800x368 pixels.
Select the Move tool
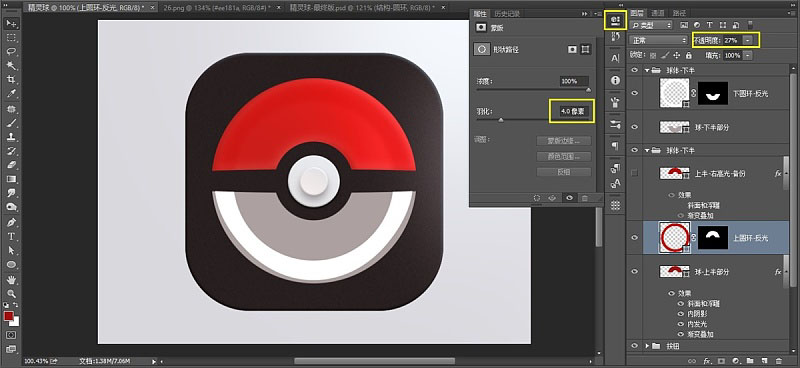pos(11,23)
